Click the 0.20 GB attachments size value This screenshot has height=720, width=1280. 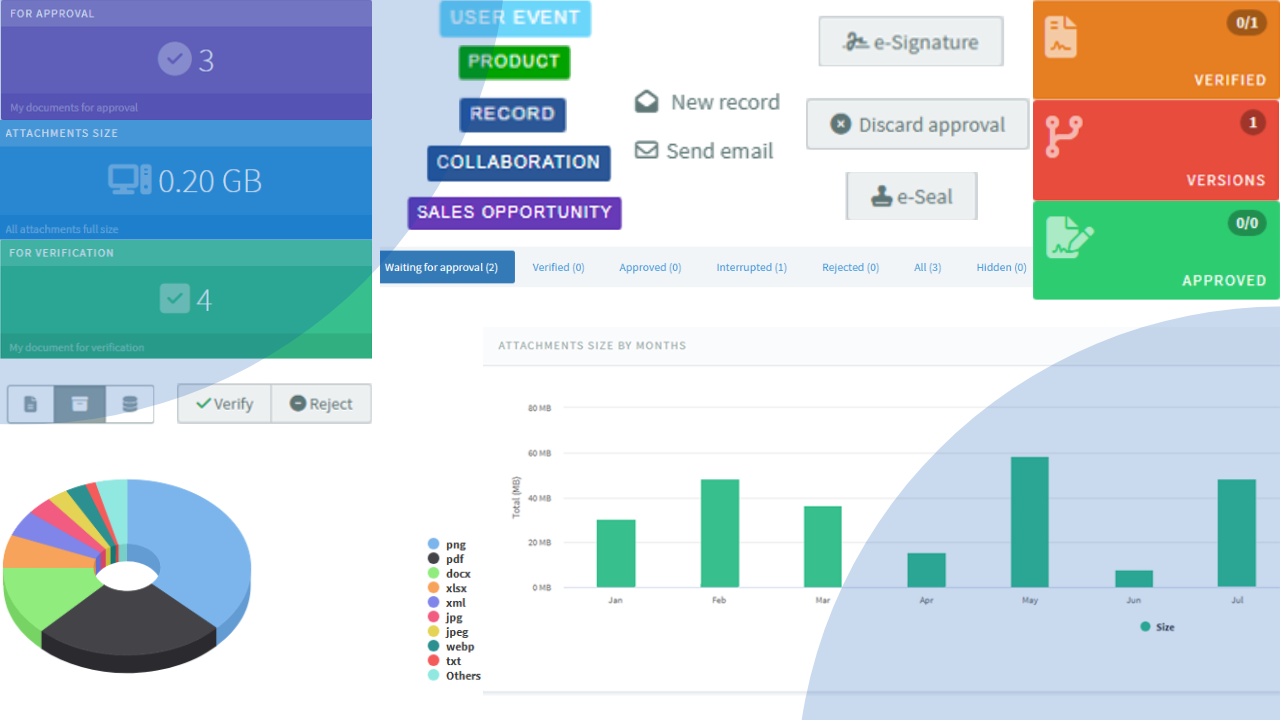click(210, 181)
